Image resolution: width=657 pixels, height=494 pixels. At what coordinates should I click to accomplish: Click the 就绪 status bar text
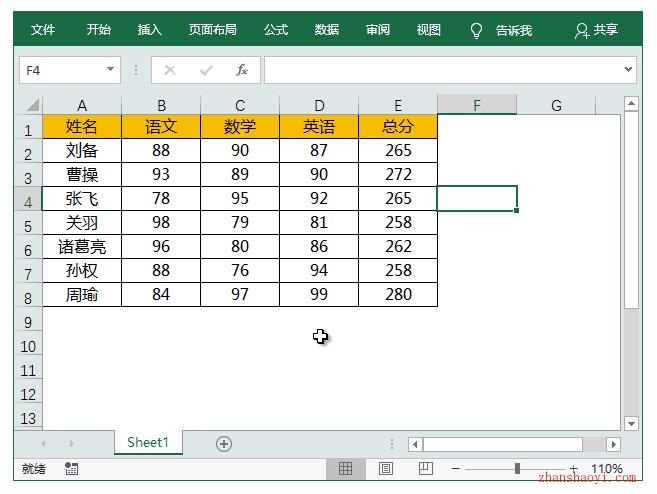click(x=34, y=468)
